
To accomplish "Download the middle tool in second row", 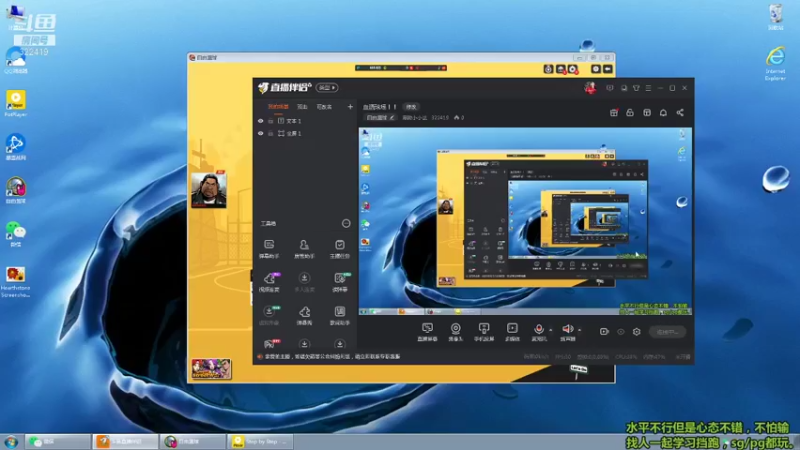I will coord(304,282).
